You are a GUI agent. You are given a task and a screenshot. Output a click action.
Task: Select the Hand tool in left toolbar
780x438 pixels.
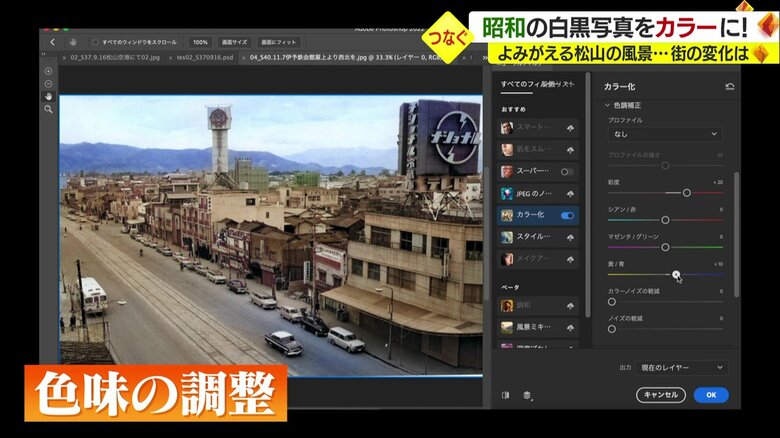click(x=48, y=96)
